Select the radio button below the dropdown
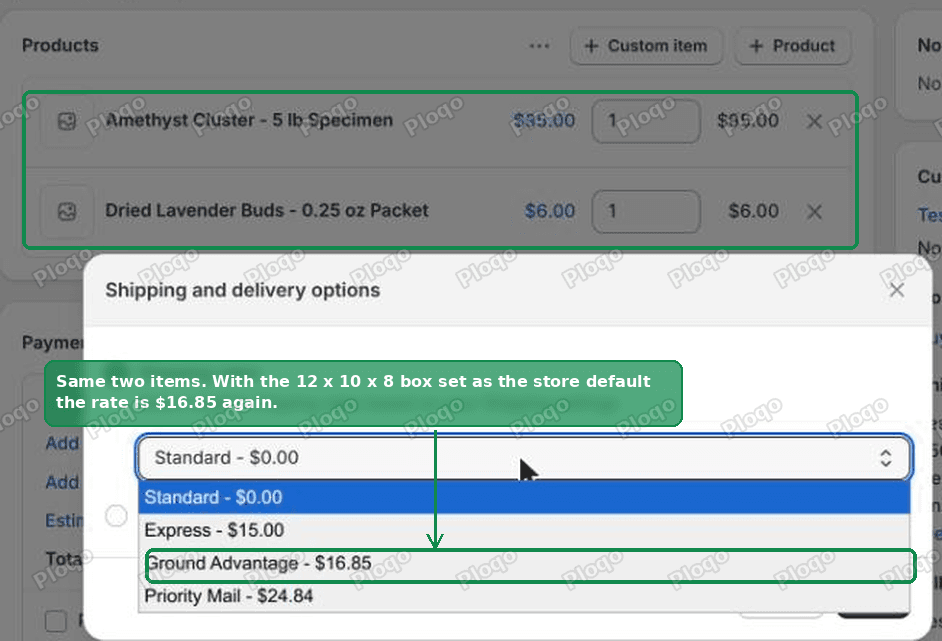 point(116,515)
